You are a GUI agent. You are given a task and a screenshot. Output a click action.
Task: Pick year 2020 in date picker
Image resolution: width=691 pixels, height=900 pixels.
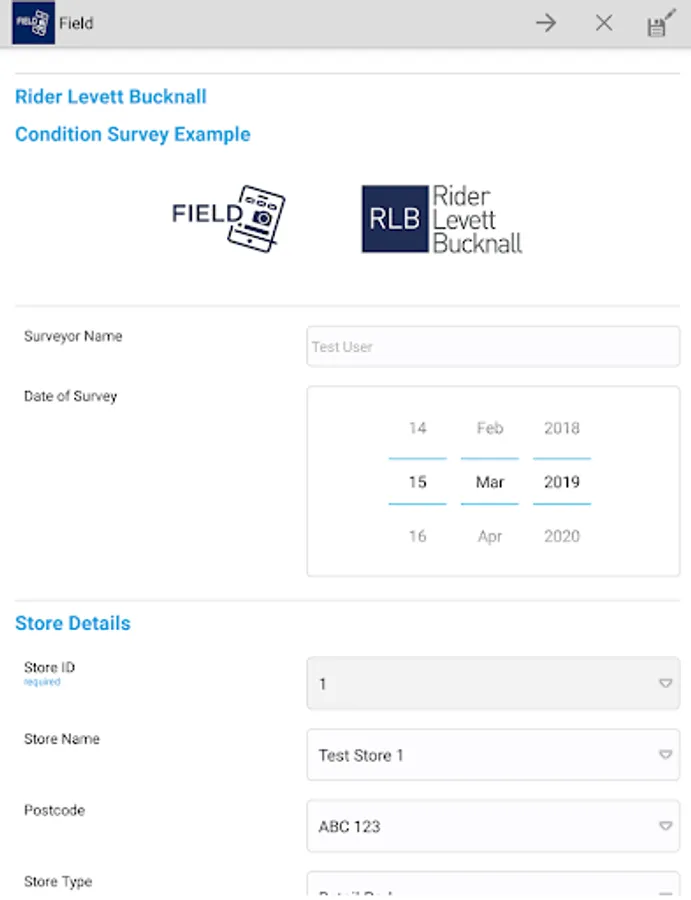tap(561, 536)
